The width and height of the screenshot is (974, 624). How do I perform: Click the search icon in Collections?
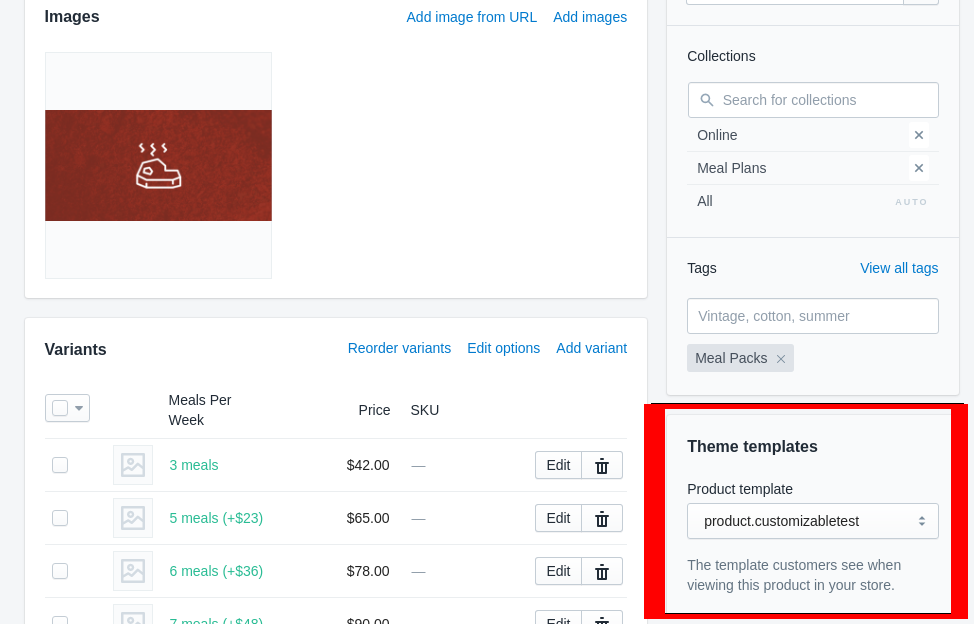[x=705, y=100]
